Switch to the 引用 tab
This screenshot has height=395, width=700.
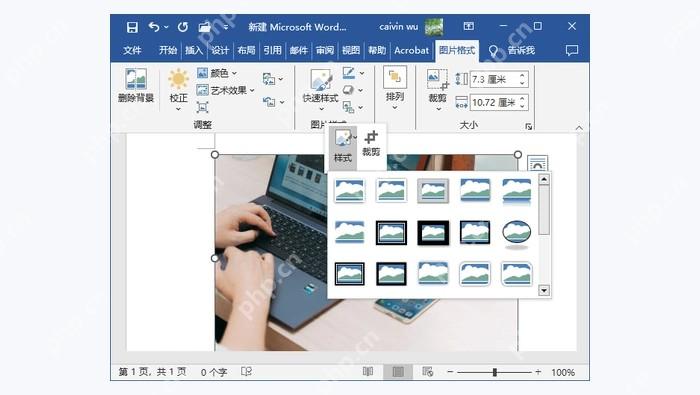point(272,50)
